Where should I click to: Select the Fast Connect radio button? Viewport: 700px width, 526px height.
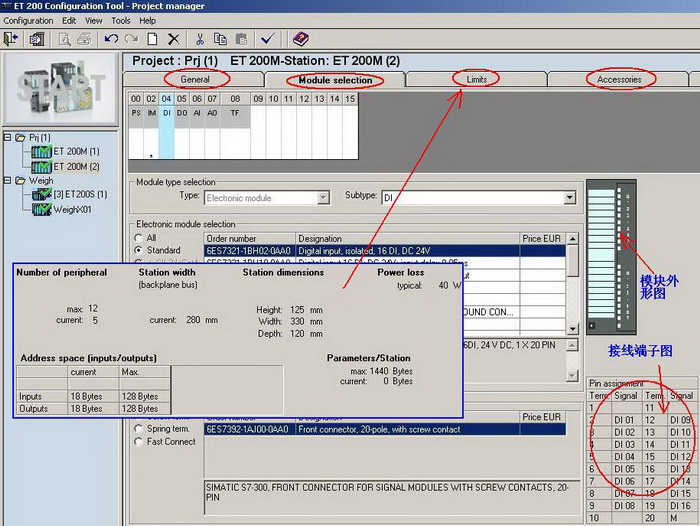click(139, 441)
